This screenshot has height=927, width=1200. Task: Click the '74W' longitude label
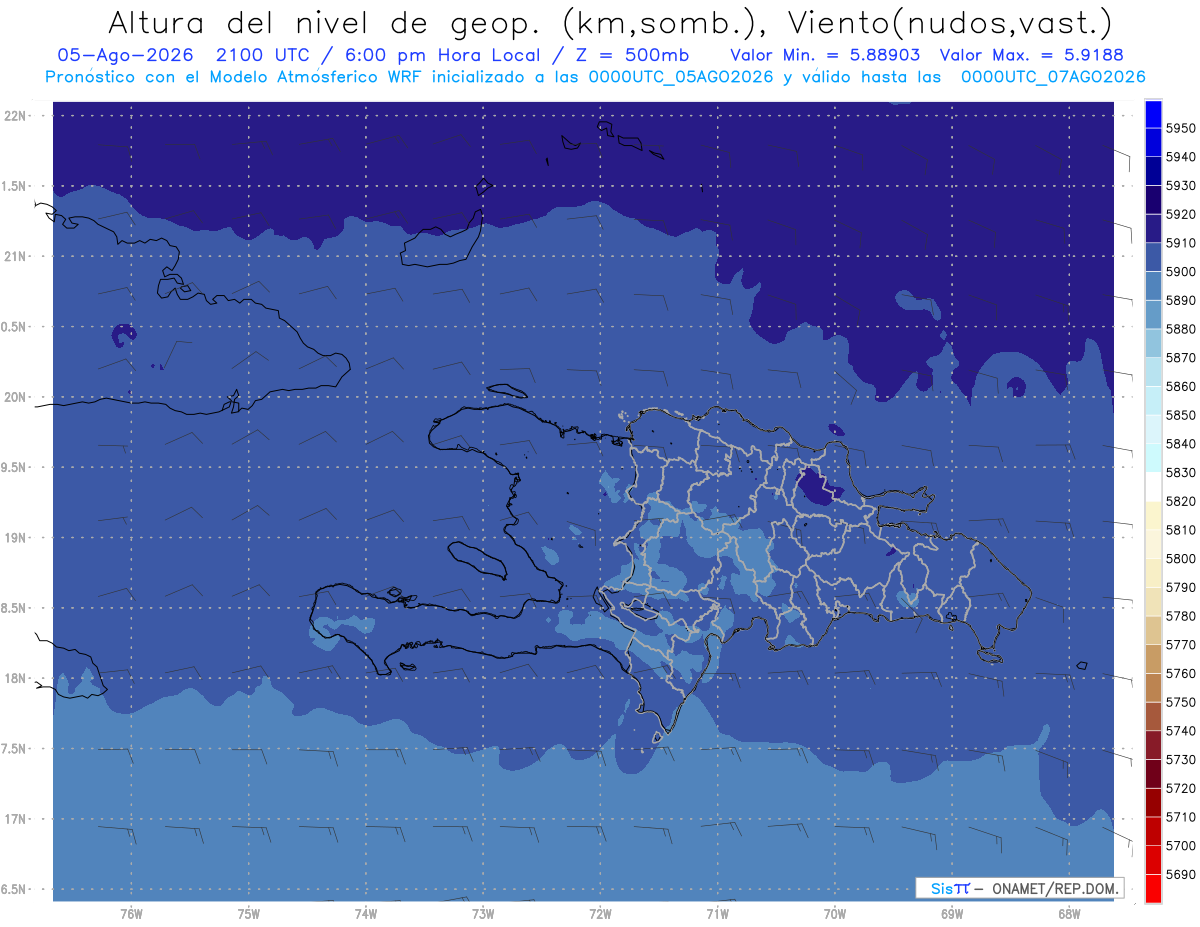coord(366,914)
